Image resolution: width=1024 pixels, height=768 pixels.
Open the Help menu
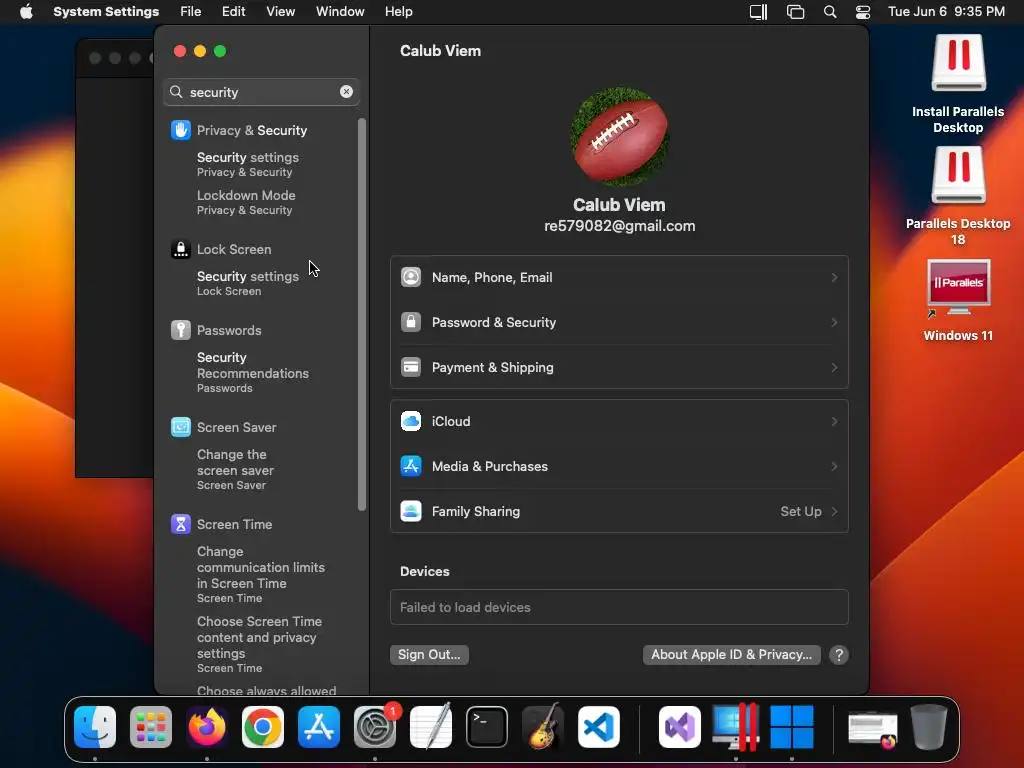[398, 12]
